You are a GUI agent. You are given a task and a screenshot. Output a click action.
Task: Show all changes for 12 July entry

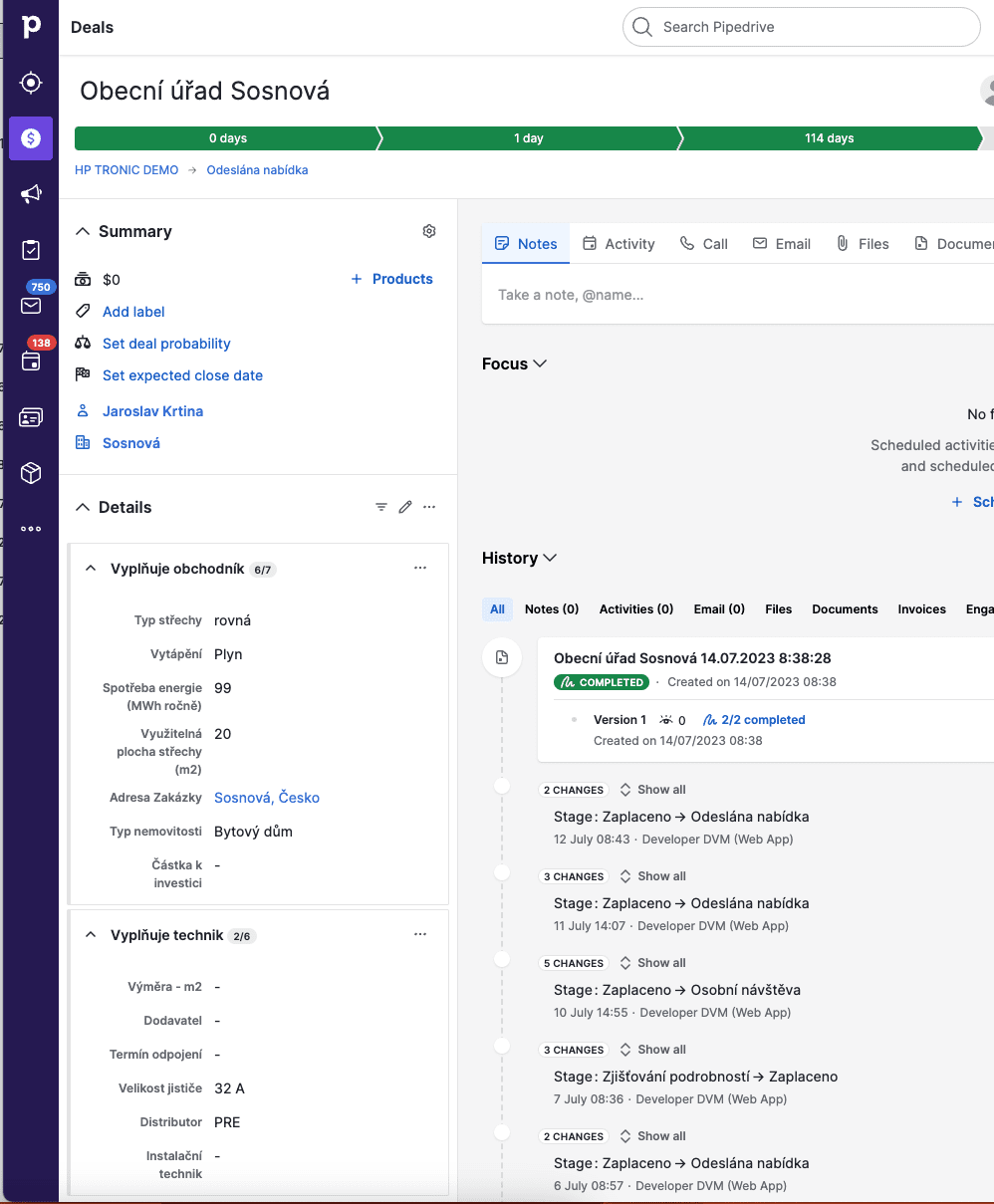pyautogui.click(x=653, y=790)
